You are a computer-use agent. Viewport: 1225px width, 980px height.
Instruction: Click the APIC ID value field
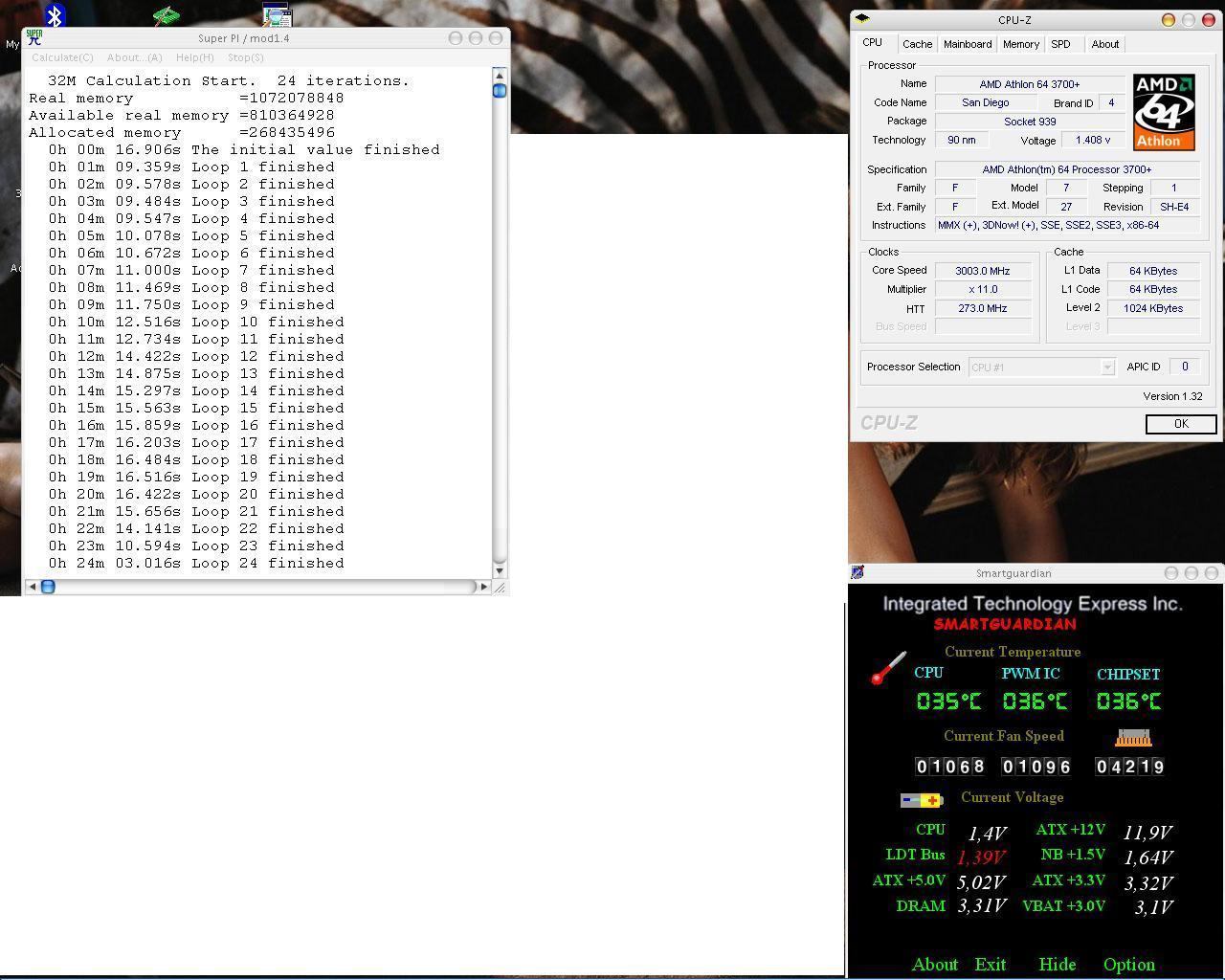tap(1184, 367)
